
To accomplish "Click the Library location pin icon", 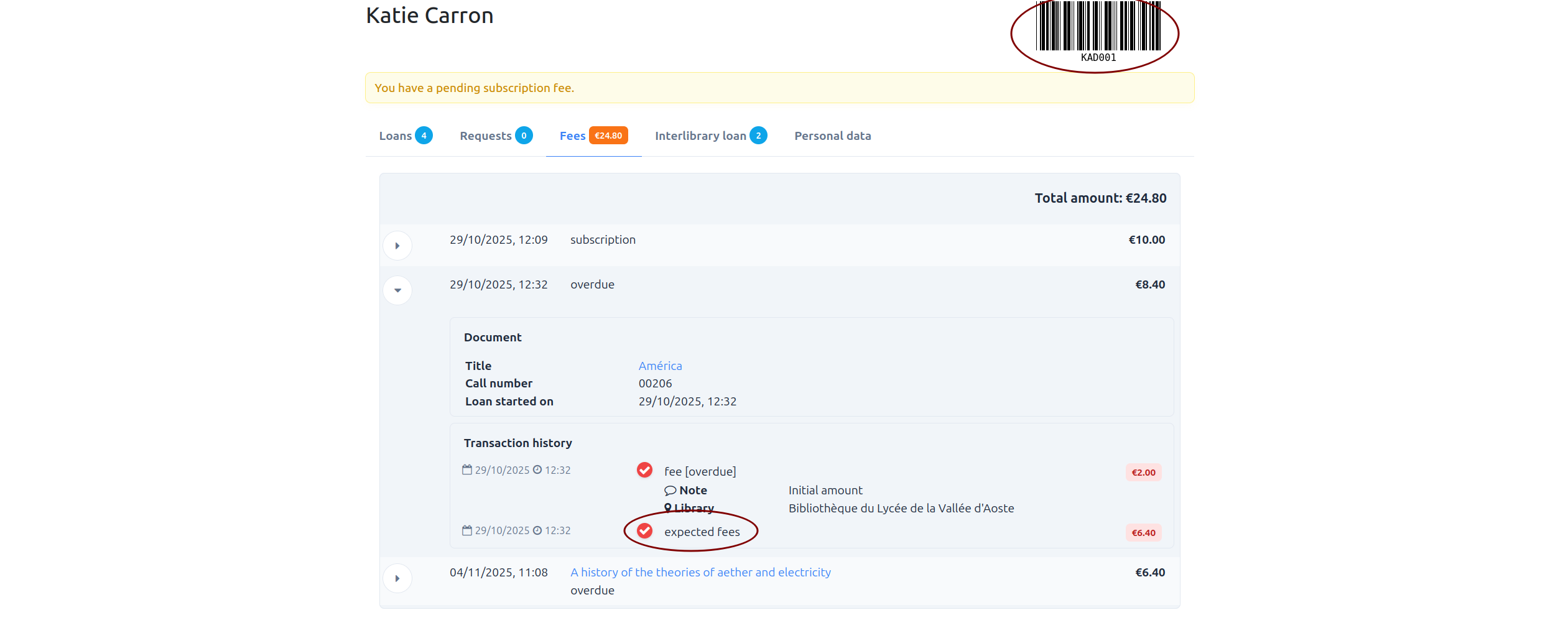I will pyautogui.click(x=670, y=508).
